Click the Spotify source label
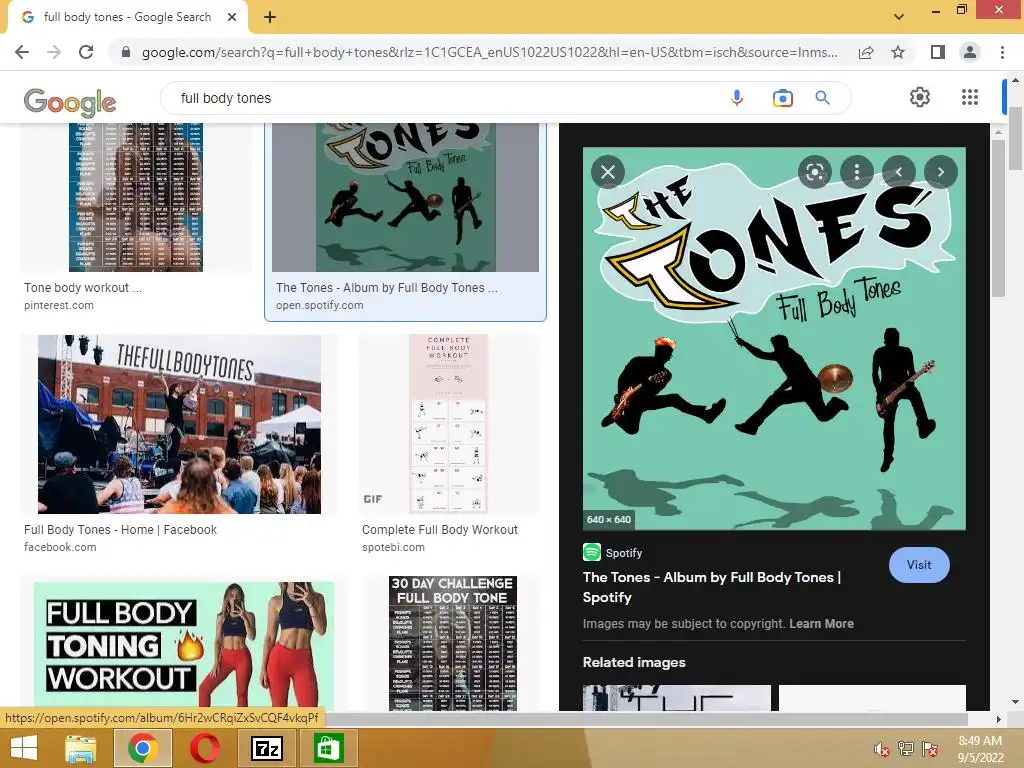The width and height of the screenshot is (1024, 768). (613, 552)
